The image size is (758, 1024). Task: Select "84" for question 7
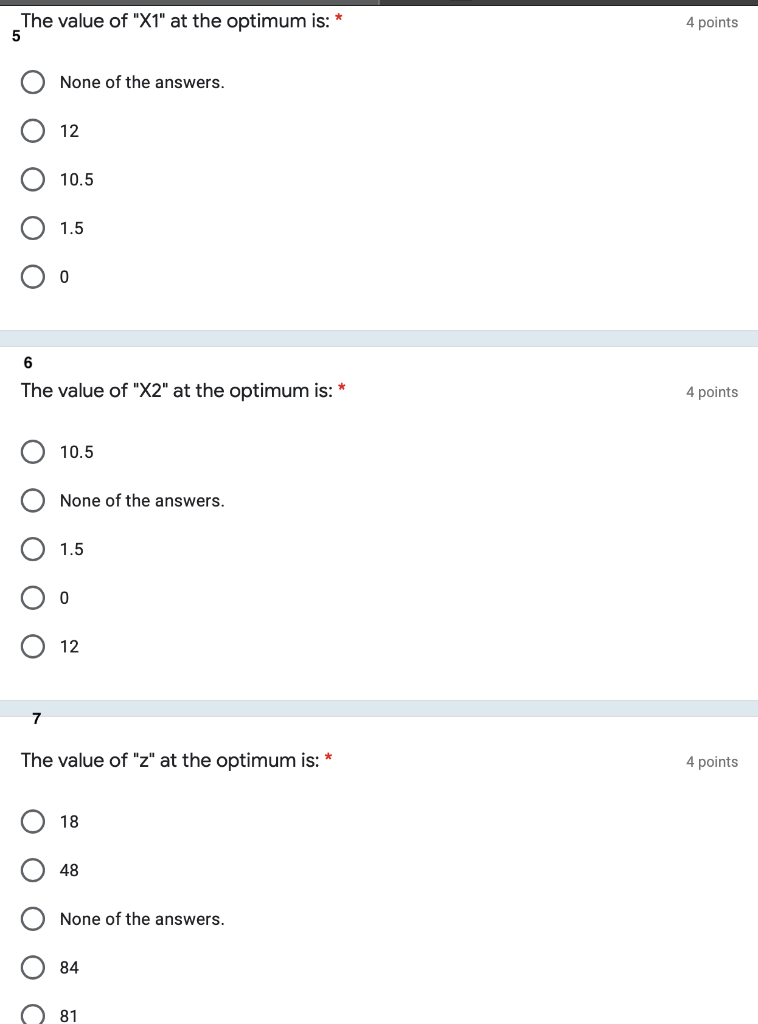[x=33, y=967]
